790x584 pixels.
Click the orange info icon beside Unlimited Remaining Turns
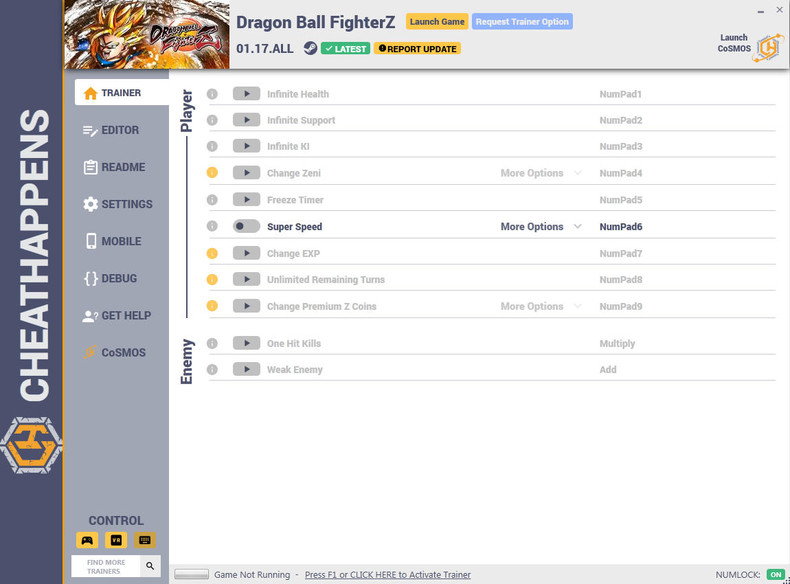[212, 279]
